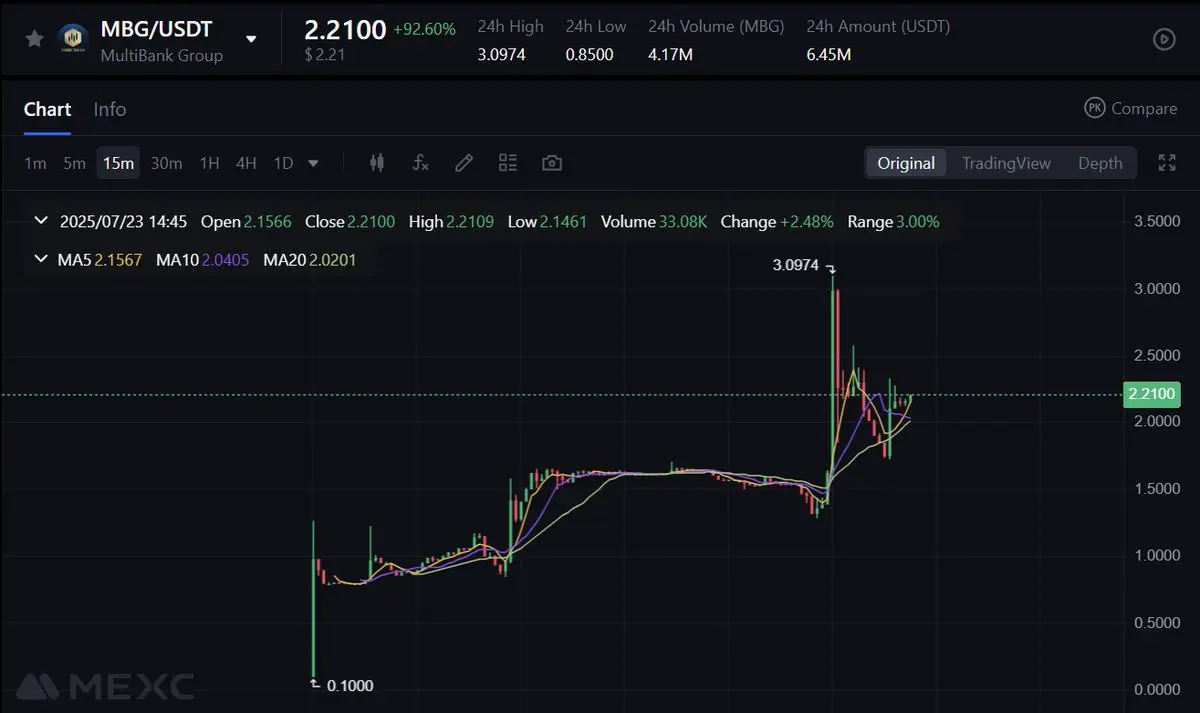Image resolution: width=1200 pixels, height=713 pixels.
Task: Select the 5m timeframe
Action: [x=74, y=163]
